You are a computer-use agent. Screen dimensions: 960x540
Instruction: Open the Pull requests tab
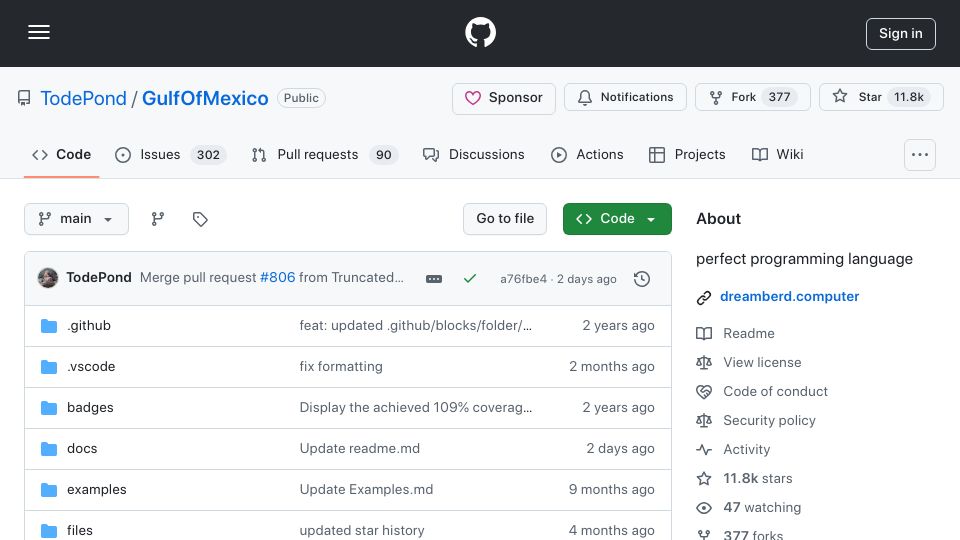click(x=325, y=155)
